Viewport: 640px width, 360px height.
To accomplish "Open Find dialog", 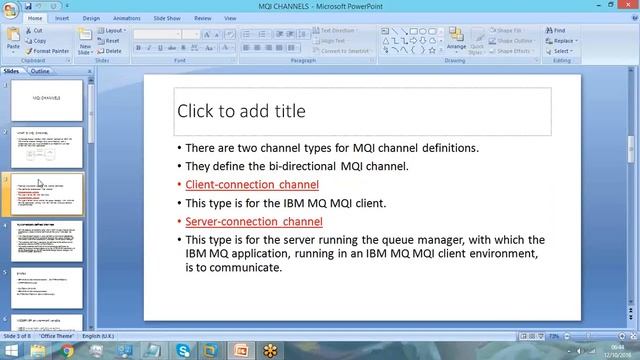I will 556,31.
